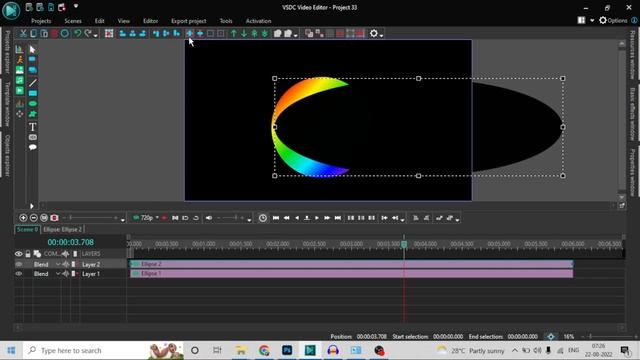Open the Edit menu
Viewport: 640px width, 360px height.
point(100,21)
